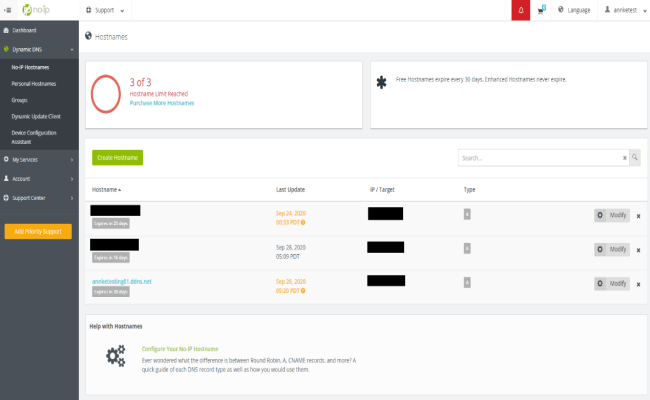Open the Support dropdown in header
The image size is (650, 400).
click(x=106, y=10)
